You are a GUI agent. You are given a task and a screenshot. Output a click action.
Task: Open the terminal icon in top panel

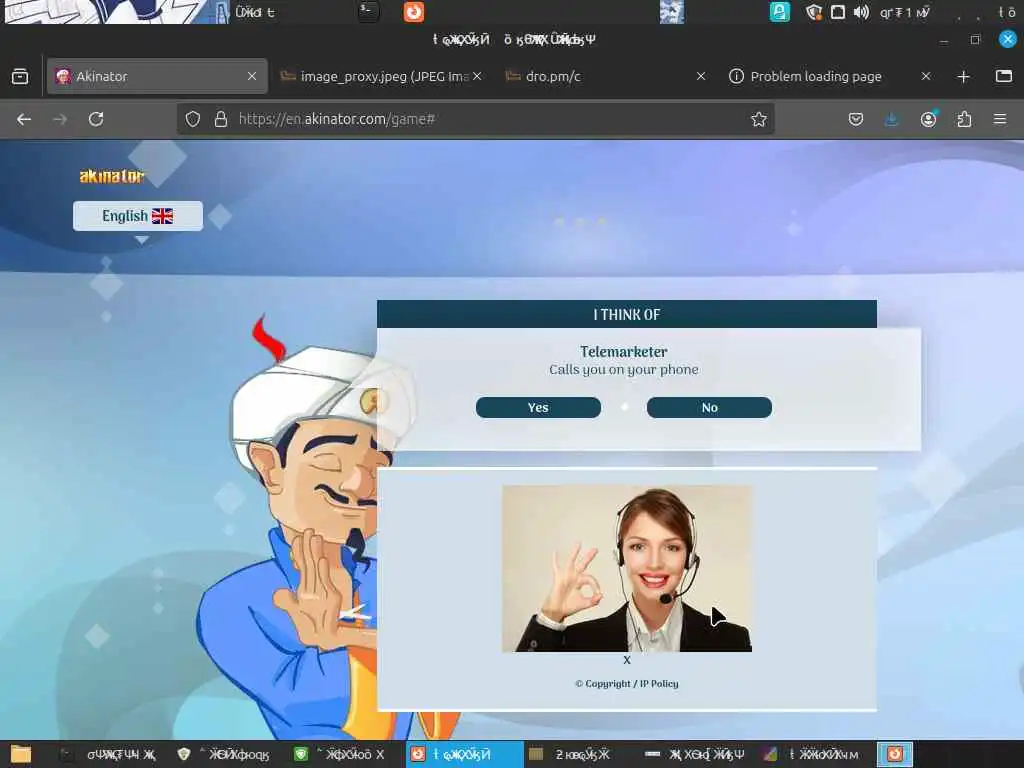pos(368,12)
